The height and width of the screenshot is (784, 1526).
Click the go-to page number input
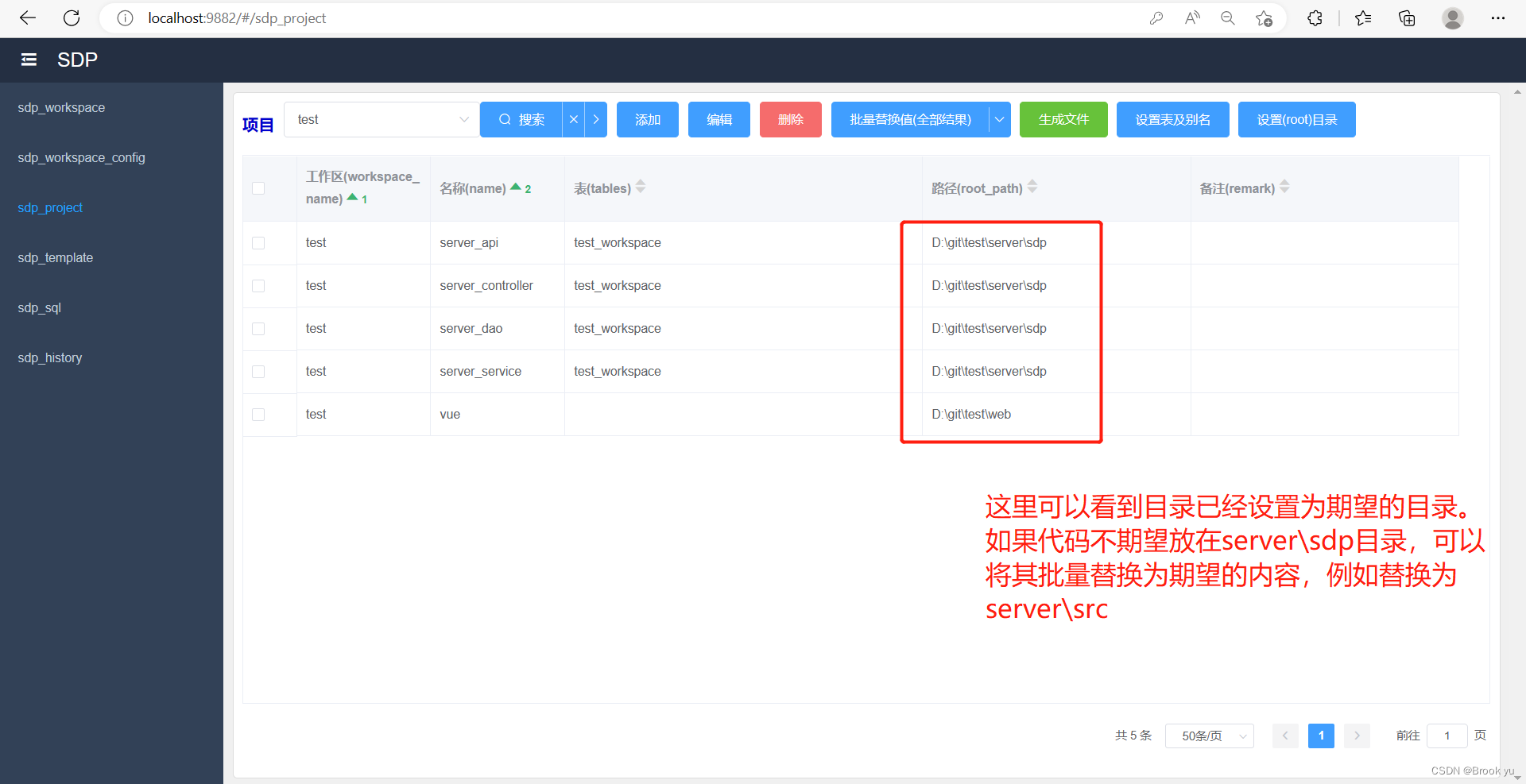click(1447, 736)
